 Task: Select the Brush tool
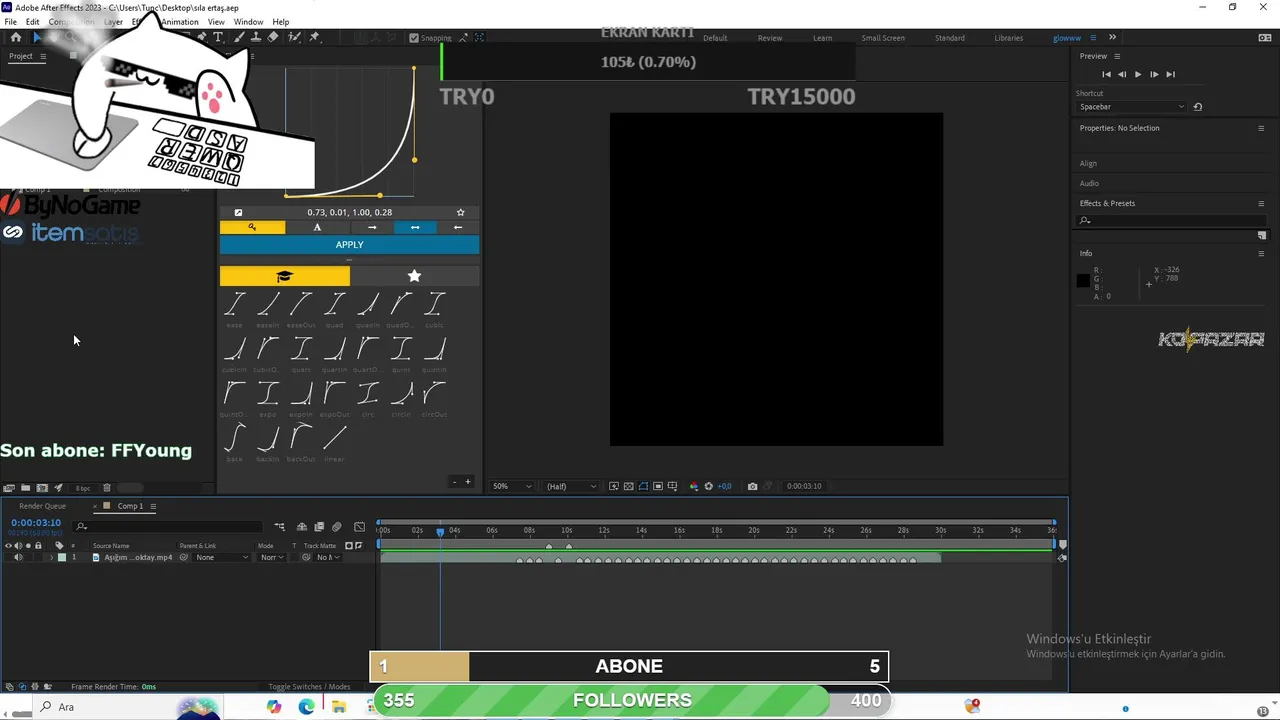pos(238,37)
